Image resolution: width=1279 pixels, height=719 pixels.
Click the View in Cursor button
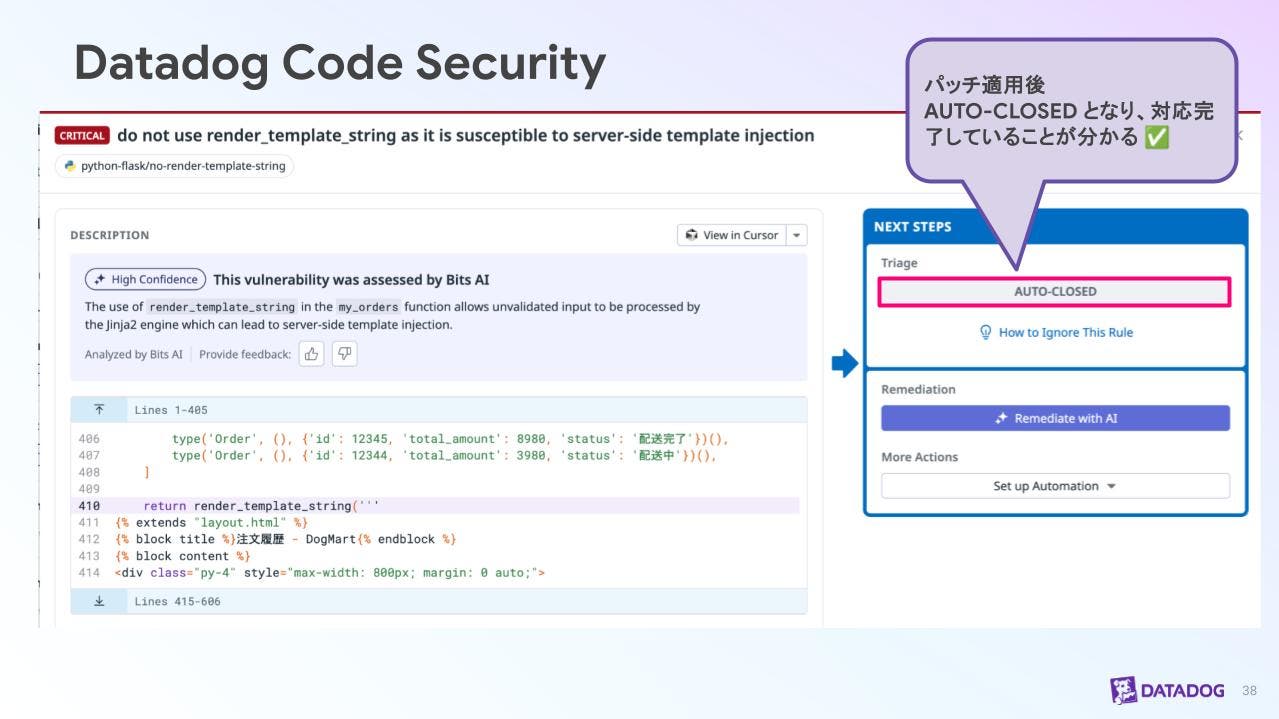[x=732, y=235]
